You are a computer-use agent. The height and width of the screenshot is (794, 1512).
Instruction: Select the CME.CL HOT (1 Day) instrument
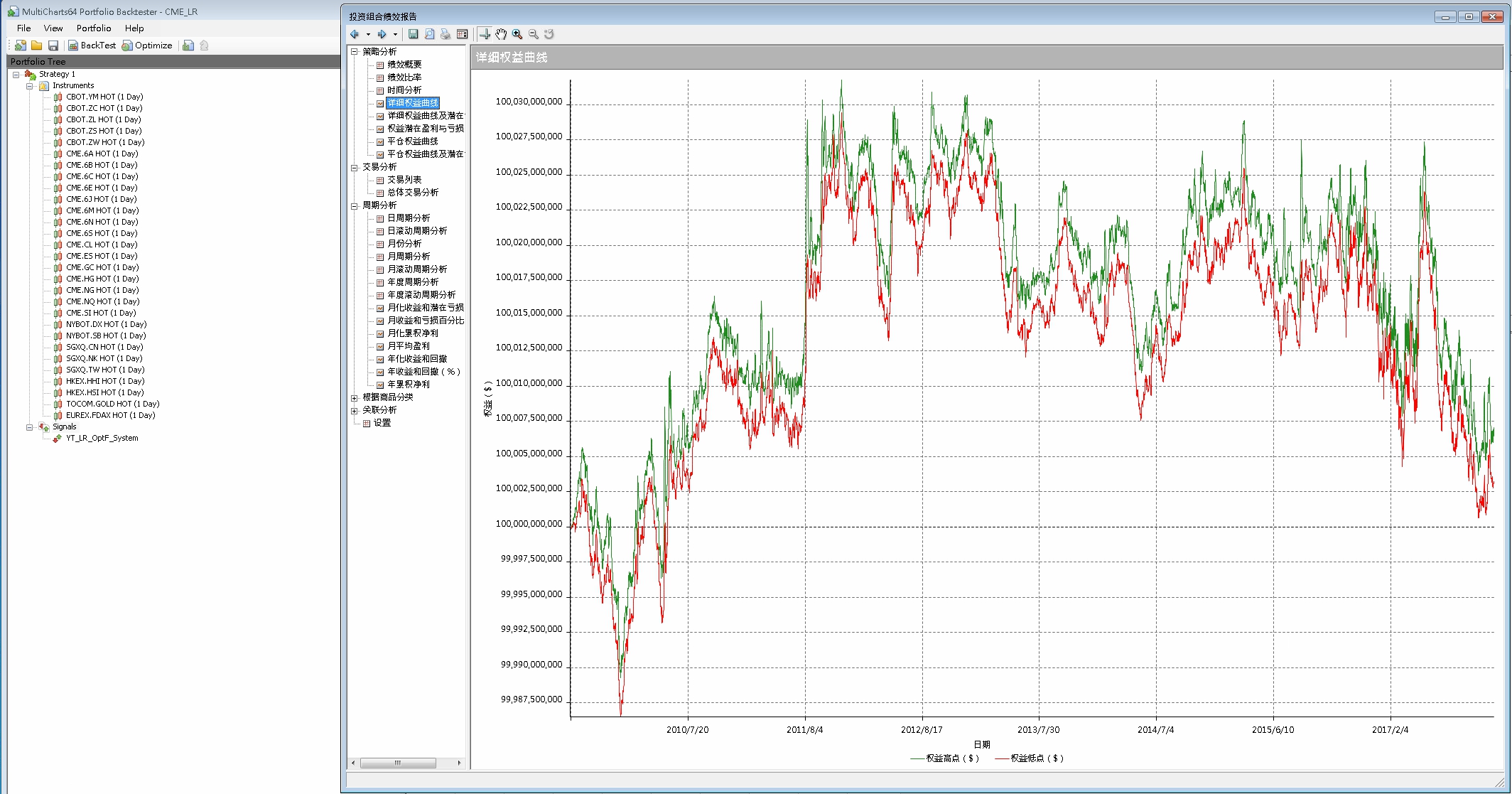[102, 245]
